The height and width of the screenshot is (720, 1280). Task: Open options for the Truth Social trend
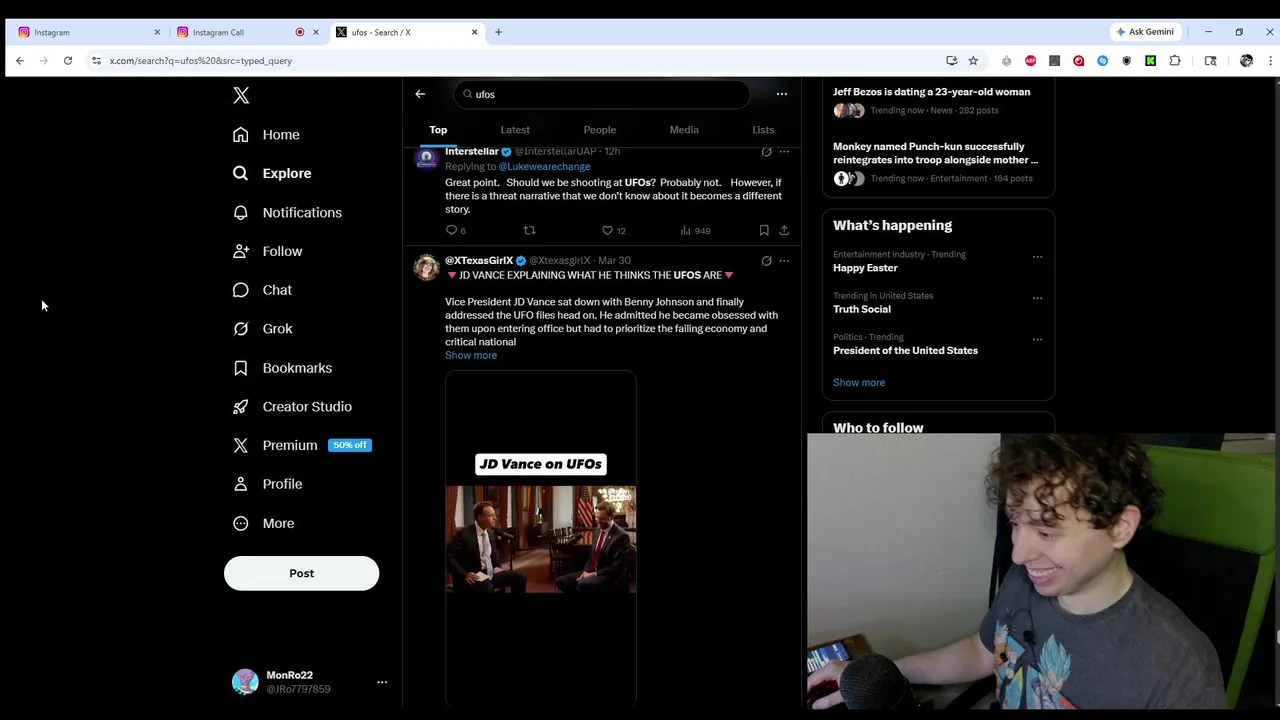click(x=1037, y=298)
